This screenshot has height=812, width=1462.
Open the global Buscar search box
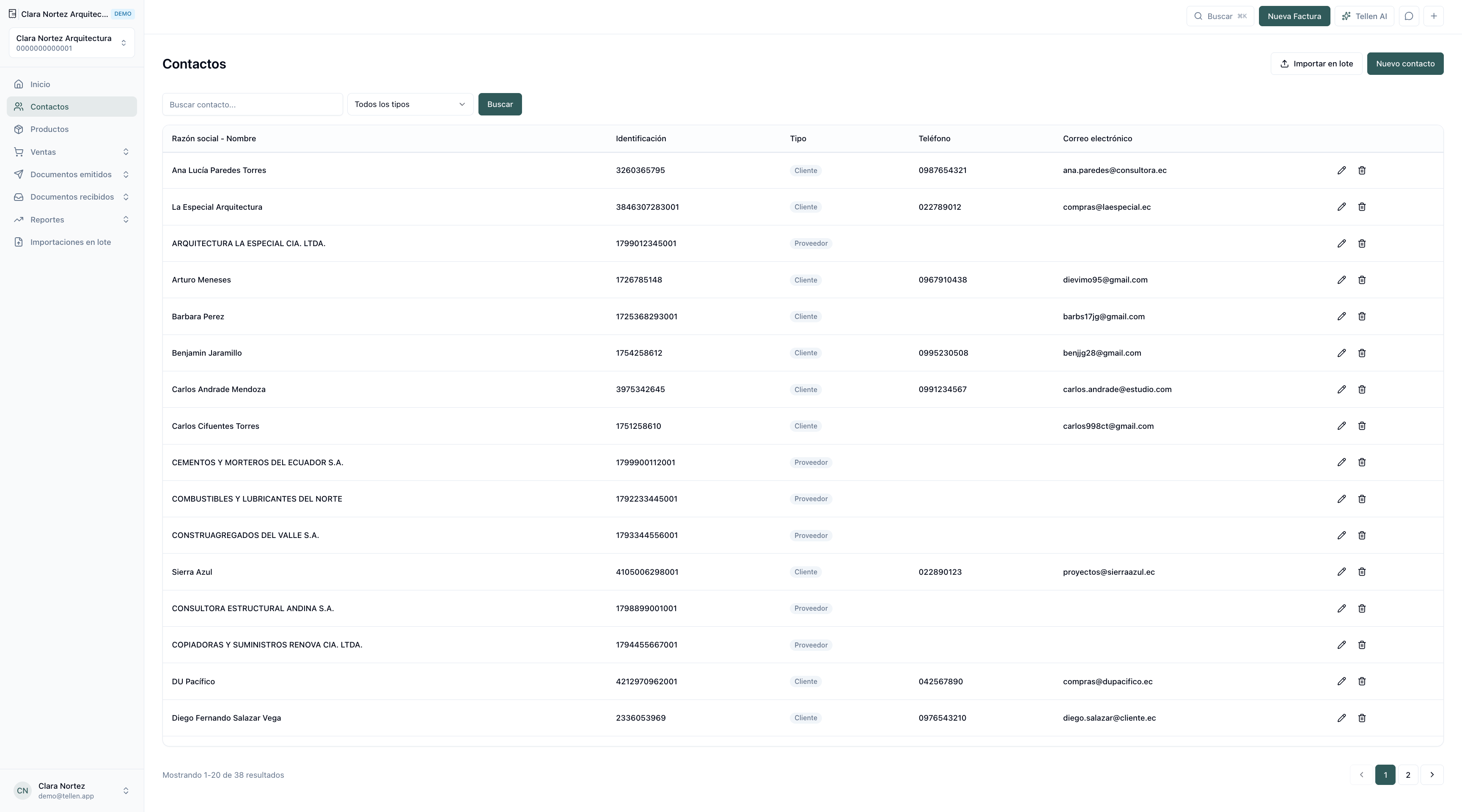tap(1220, 16)
